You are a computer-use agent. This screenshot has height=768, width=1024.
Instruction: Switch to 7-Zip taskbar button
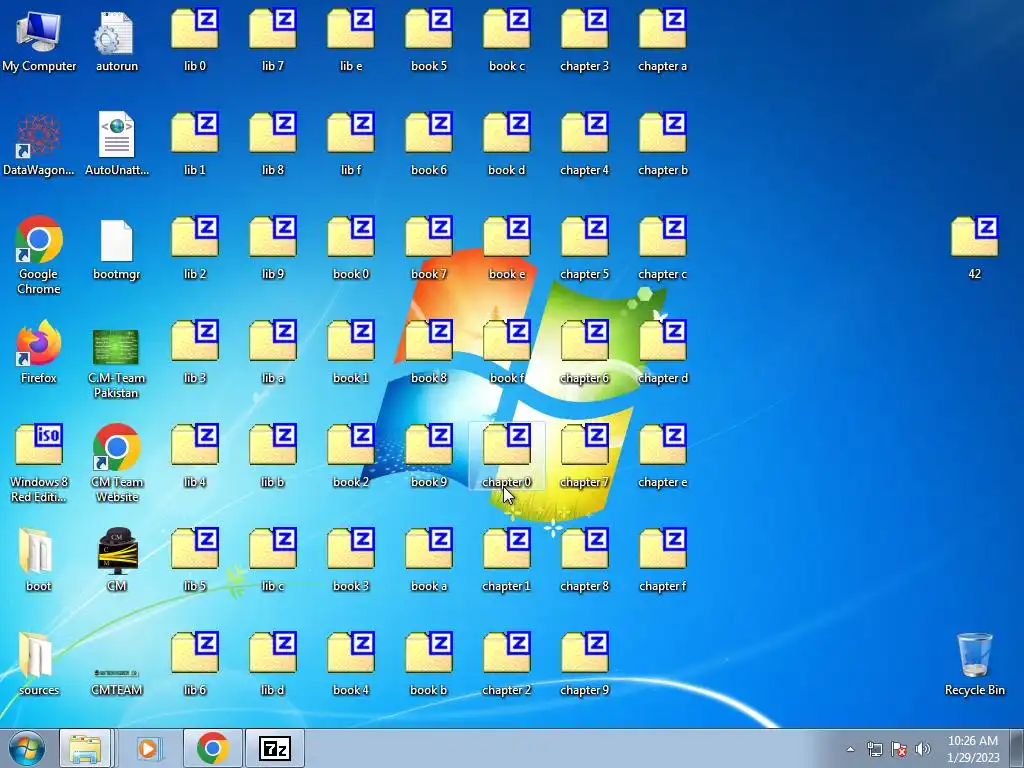coord(275,748)
